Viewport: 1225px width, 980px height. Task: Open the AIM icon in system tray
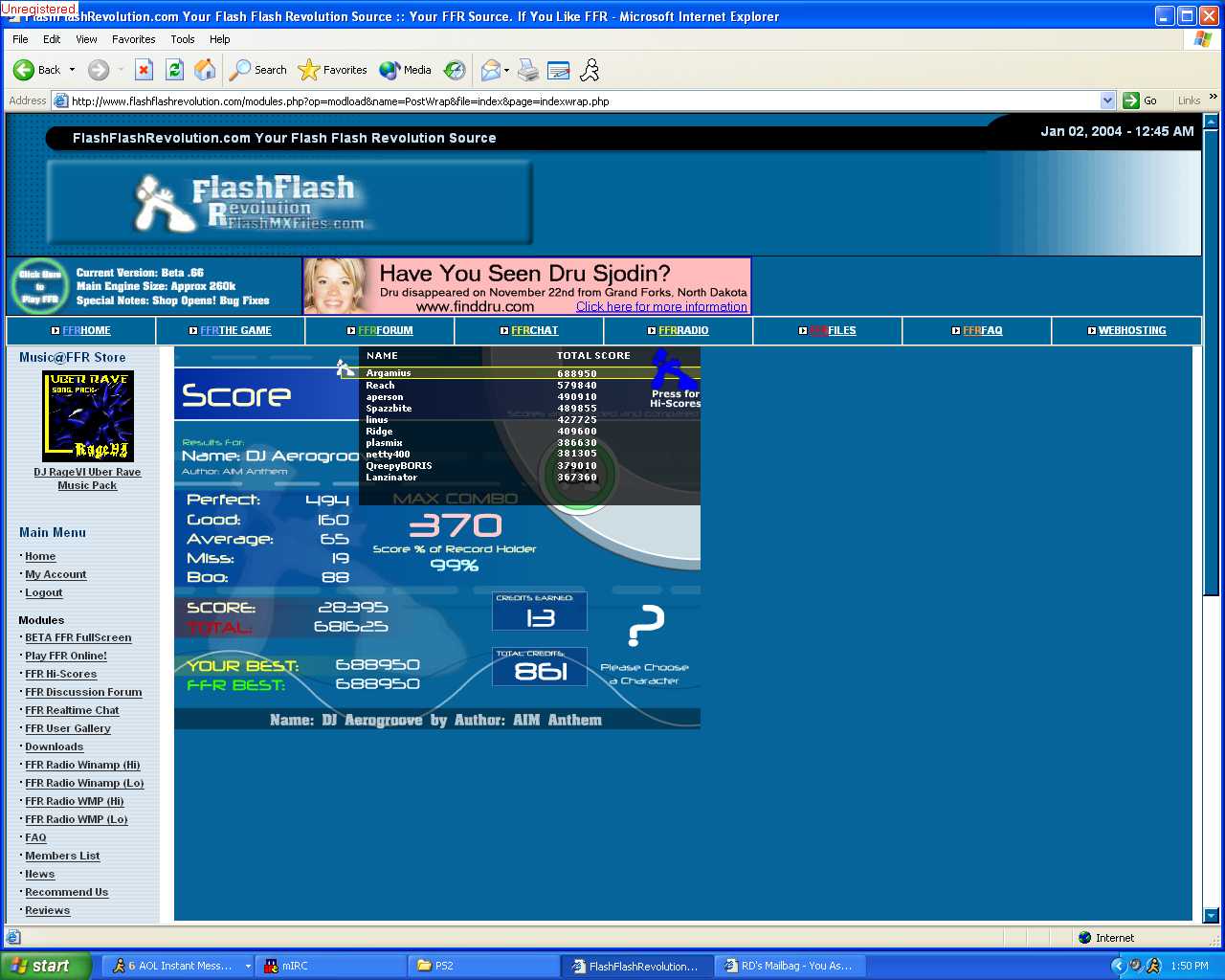point(1152,966)
